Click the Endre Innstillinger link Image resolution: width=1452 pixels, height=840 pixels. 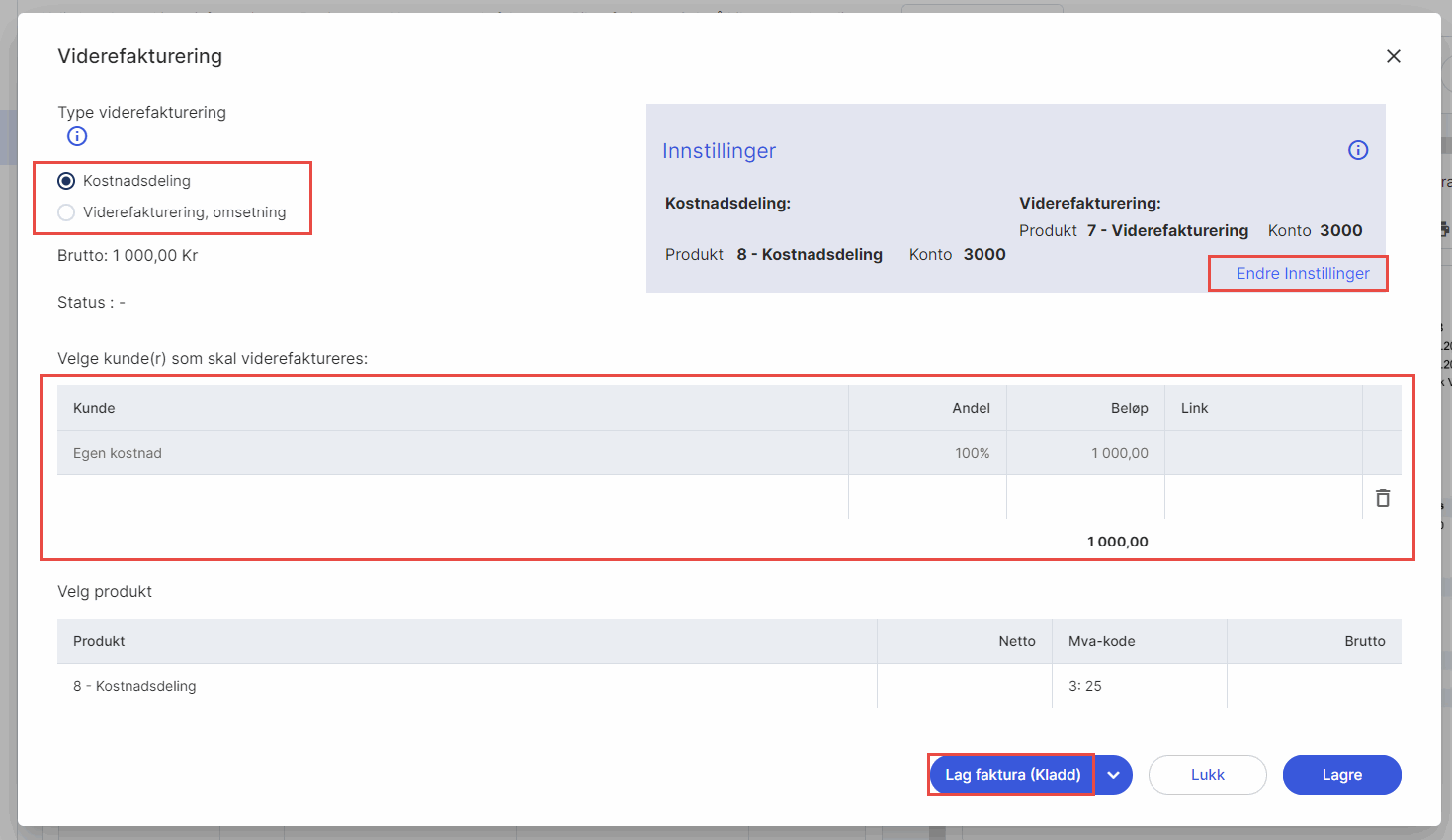[x=1302, y=273]
